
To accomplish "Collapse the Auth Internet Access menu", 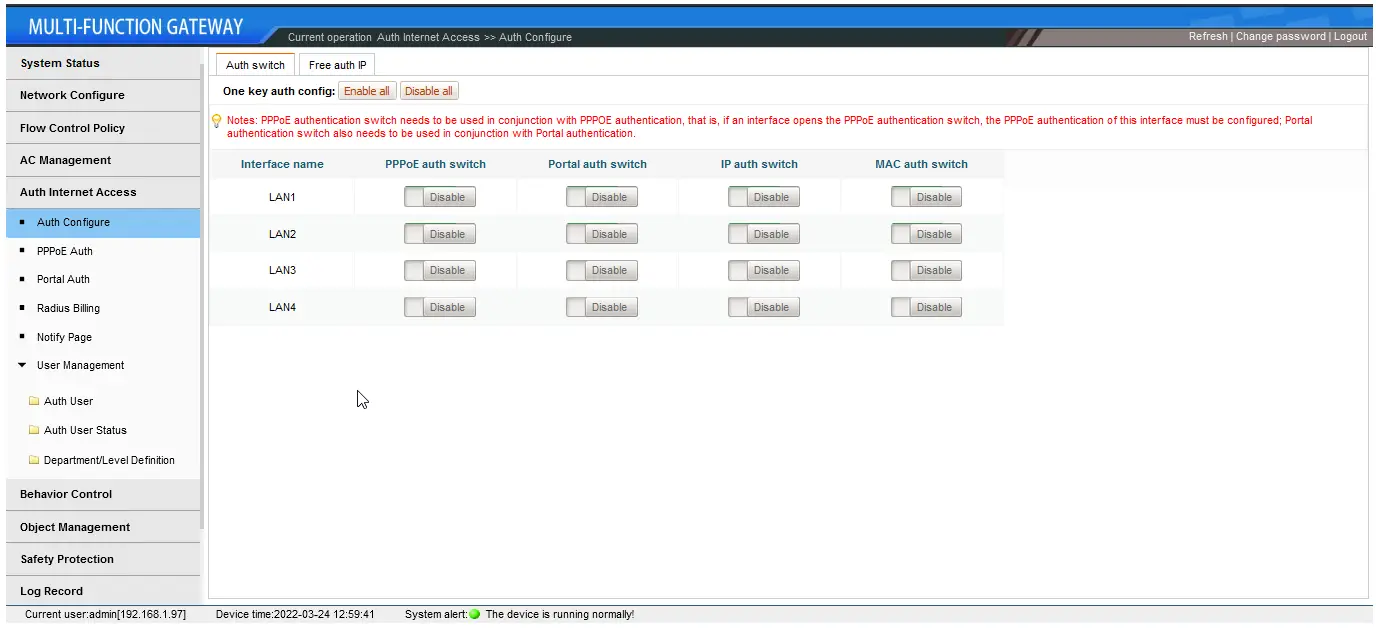I will point(102,192).
